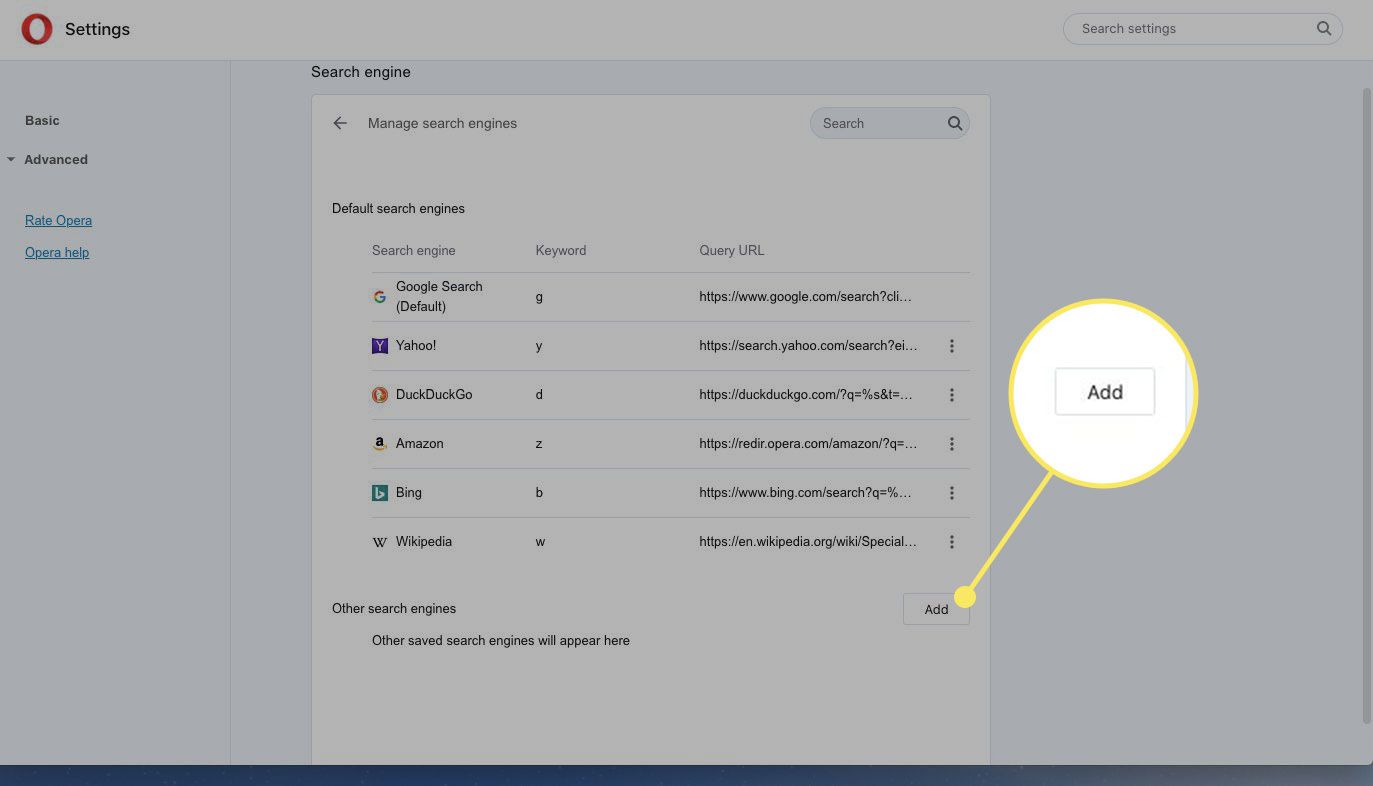The image size is (1373, 786).
Task: Open the Rate Opera link
Action: [58, 220]
